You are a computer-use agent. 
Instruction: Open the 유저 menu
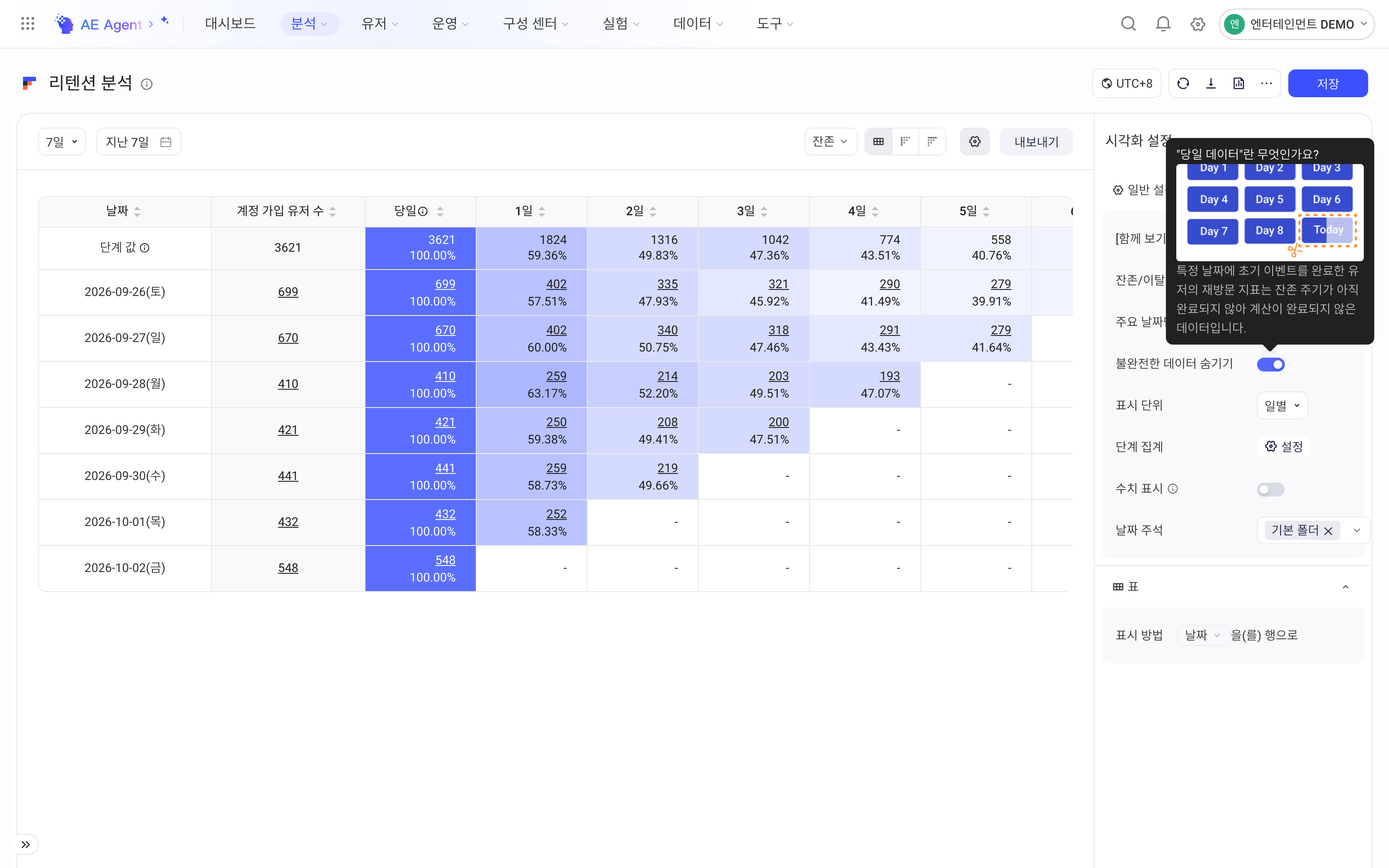[x=380, y=23]
